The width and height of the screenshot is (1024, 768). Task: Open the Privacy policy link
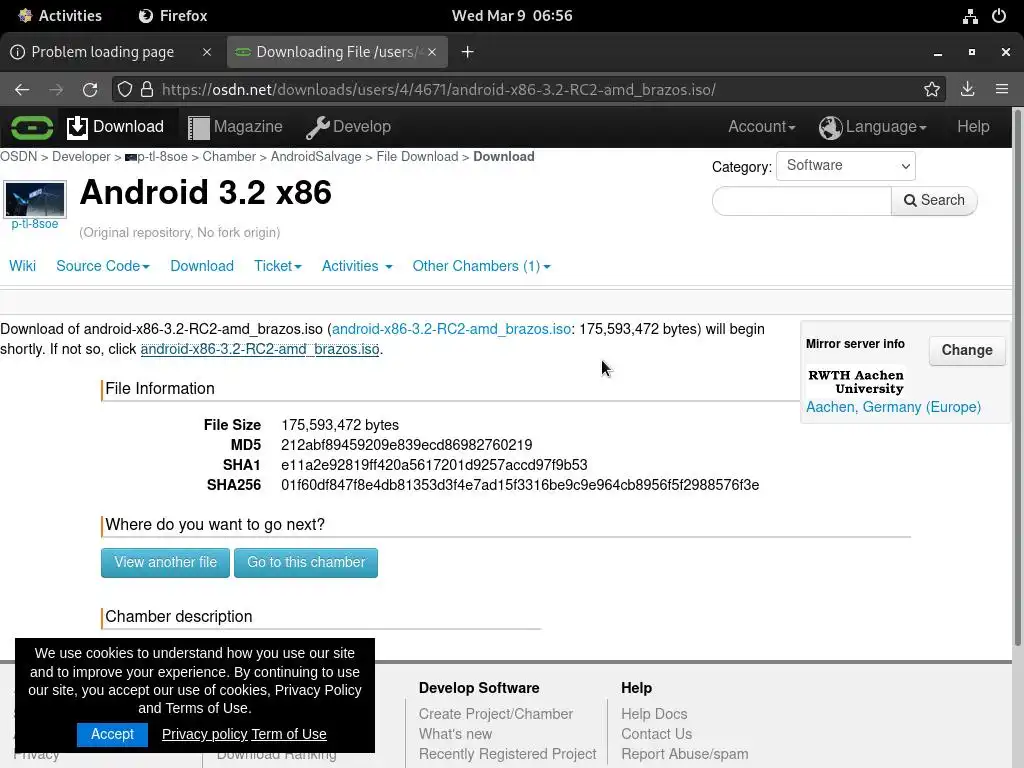(x=204, y=734)
